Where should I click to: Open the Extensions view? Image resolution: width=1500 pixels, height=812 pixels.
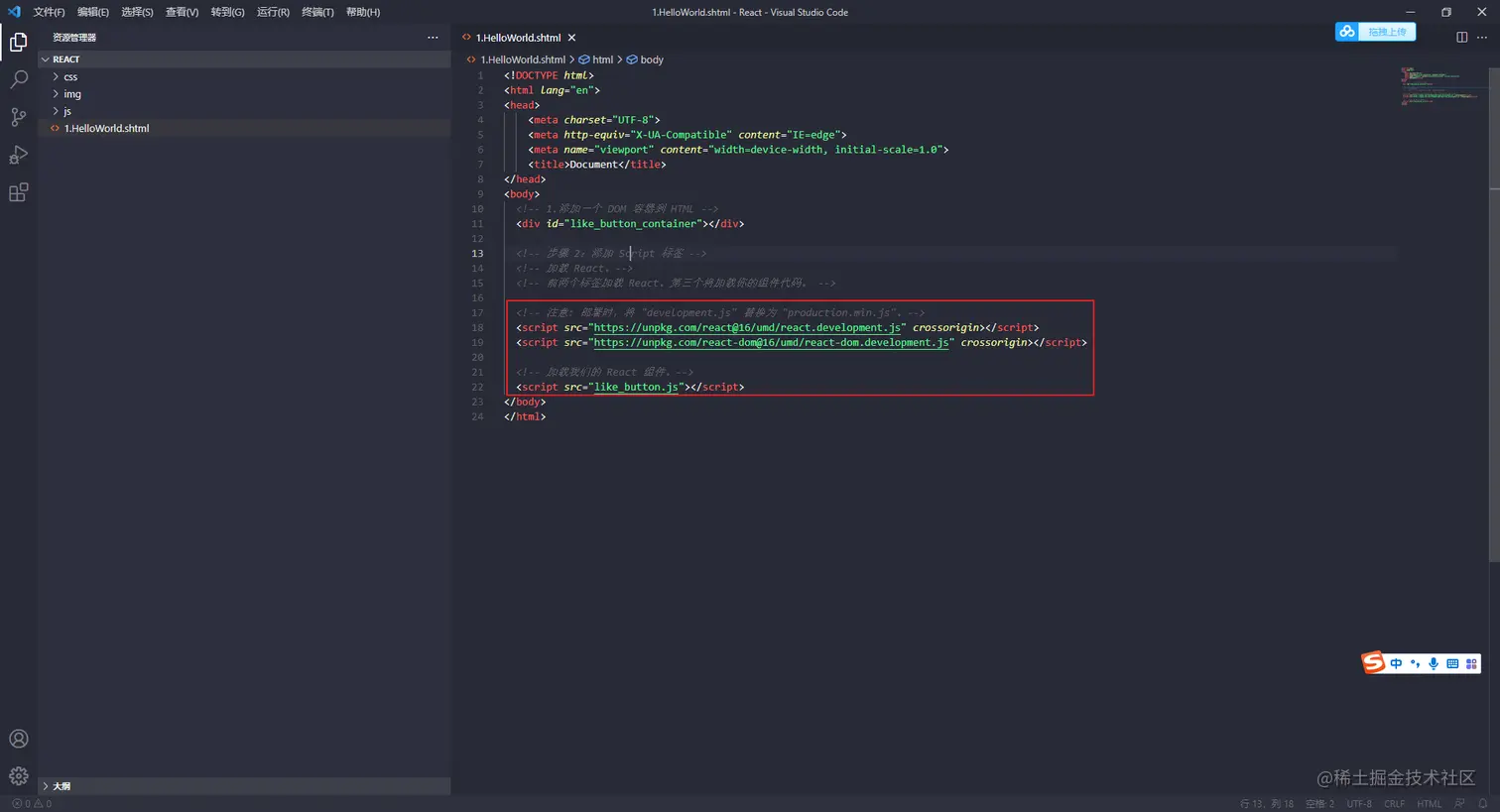18,192
